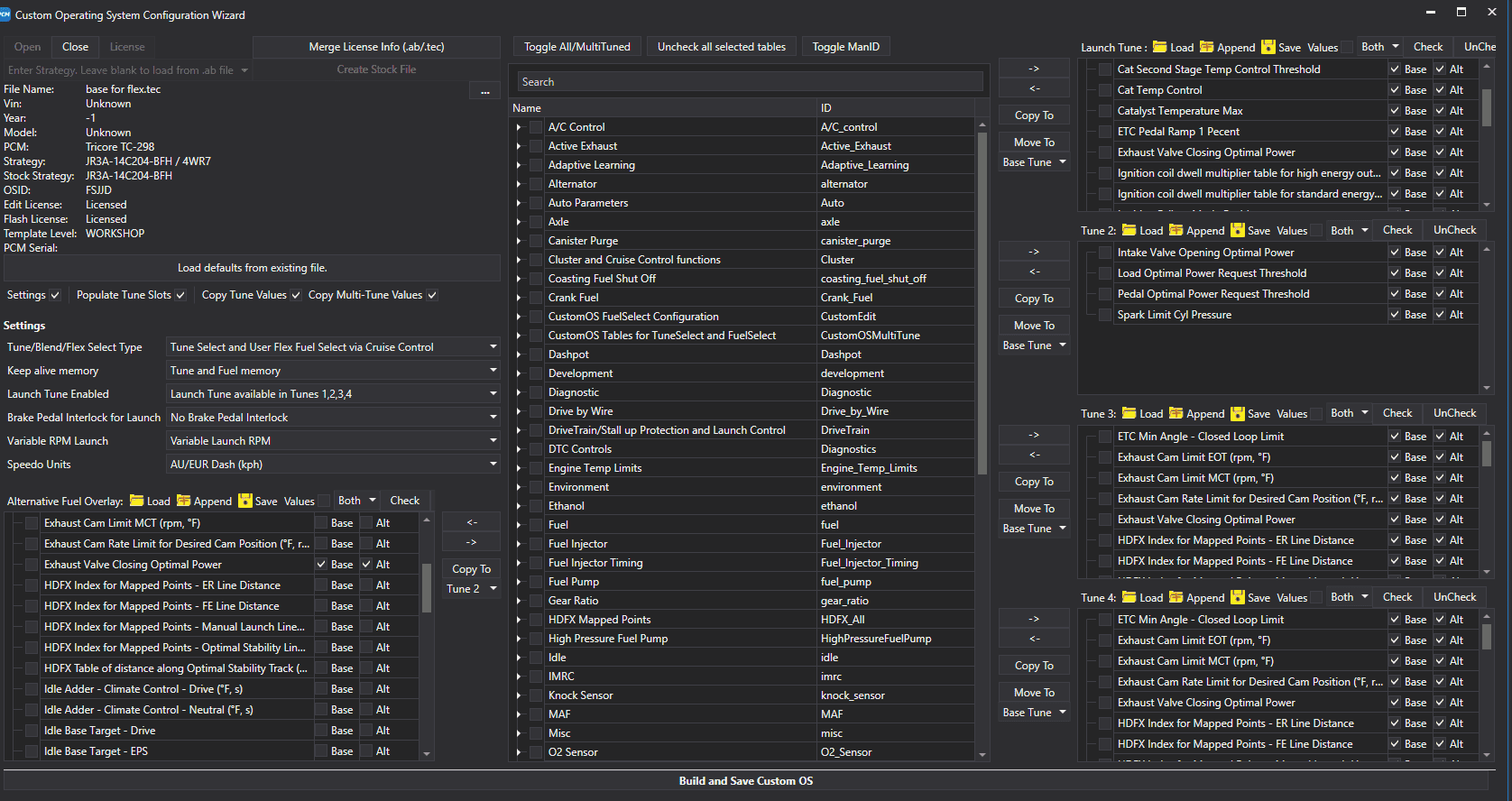
Task: Click the Append icon for Tune 2
Action: [1175, 230]
